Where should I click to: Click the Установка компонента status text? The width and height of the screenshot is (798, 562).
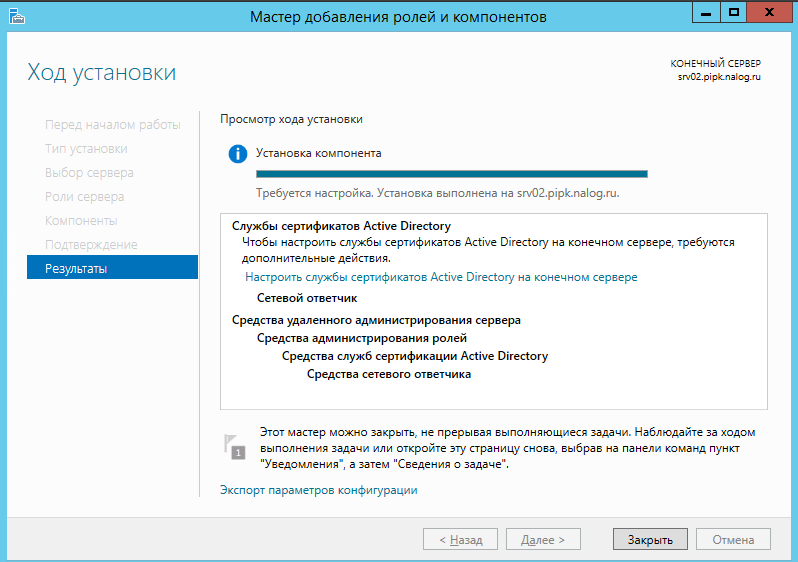319,153
